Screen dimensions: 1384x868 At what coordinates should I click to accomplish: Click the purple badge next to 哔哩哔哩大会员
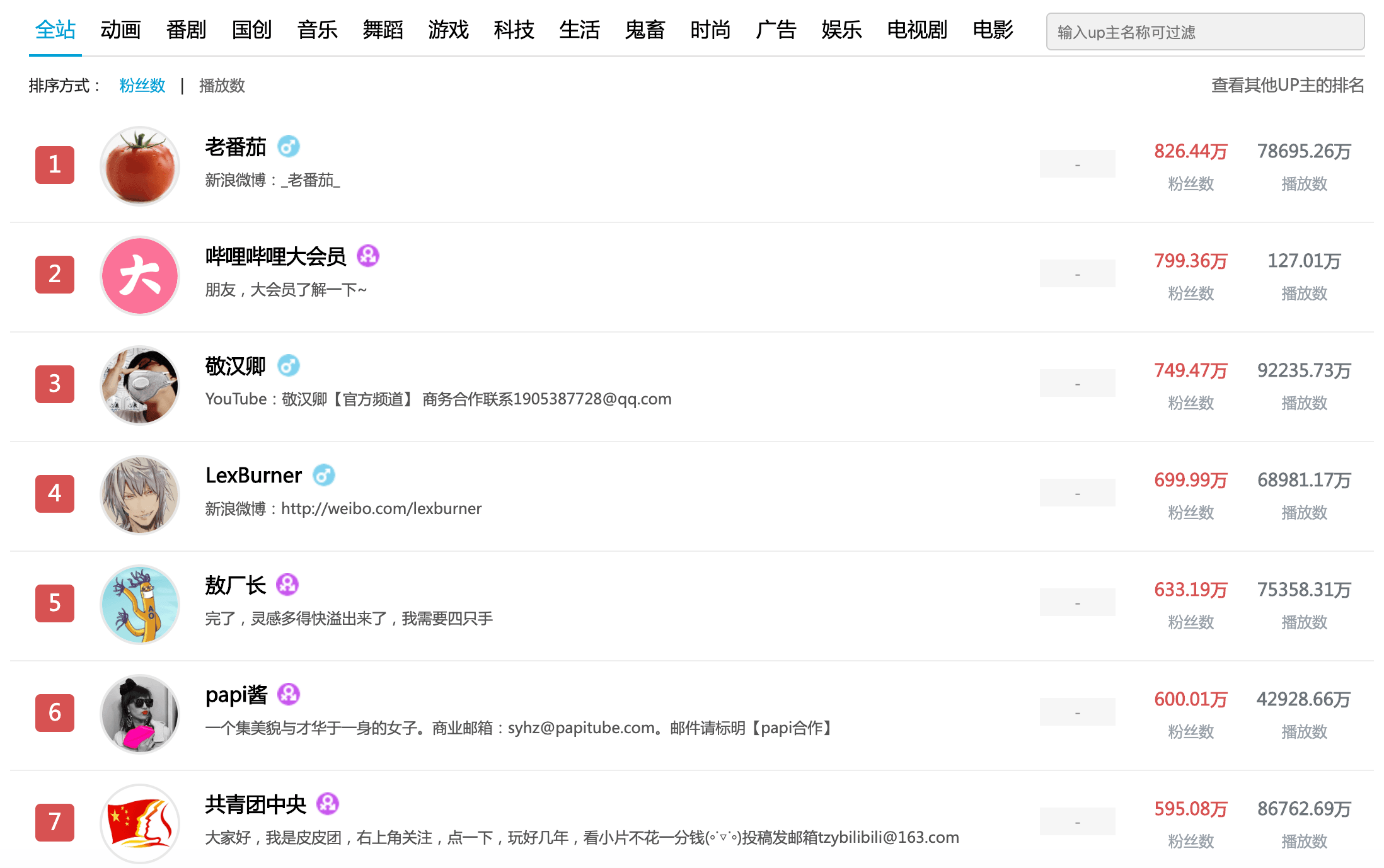[x=367, y=256]
